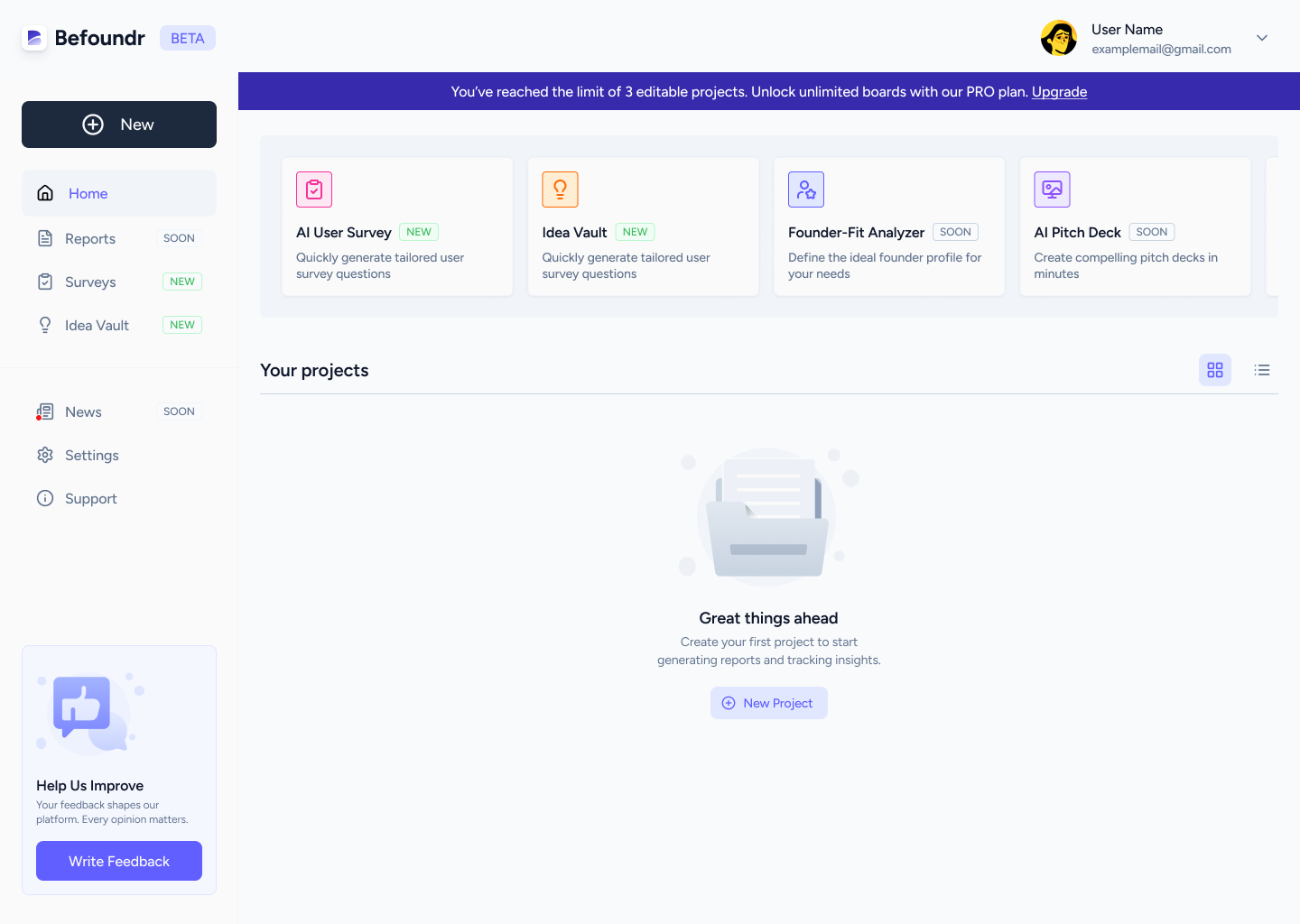Open the Settings gear icon
The width and height of the screenshot is (1300, 924).
[45, 455]
